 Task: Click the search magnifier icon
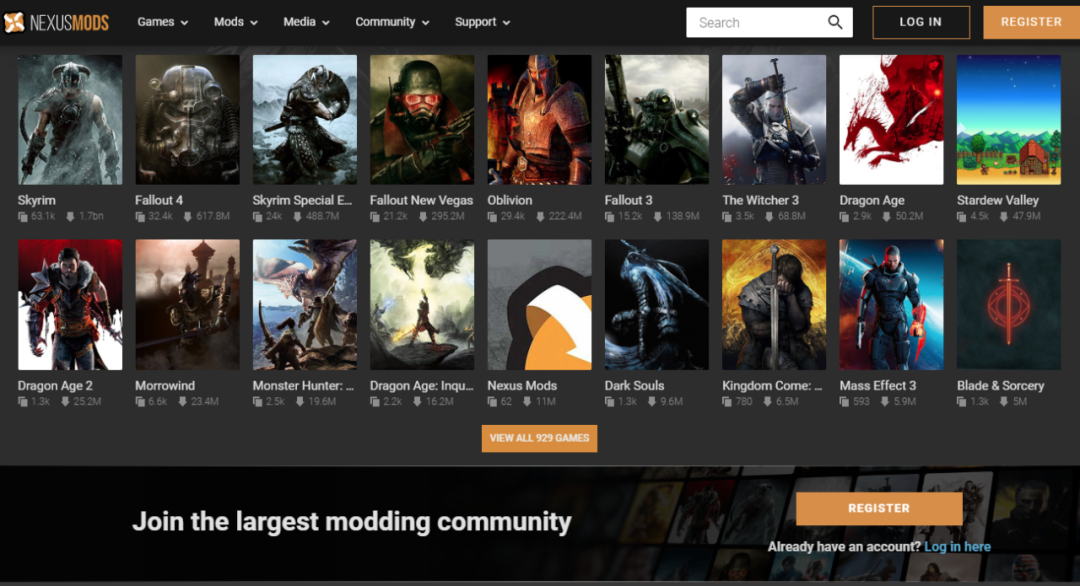(835, 22)
